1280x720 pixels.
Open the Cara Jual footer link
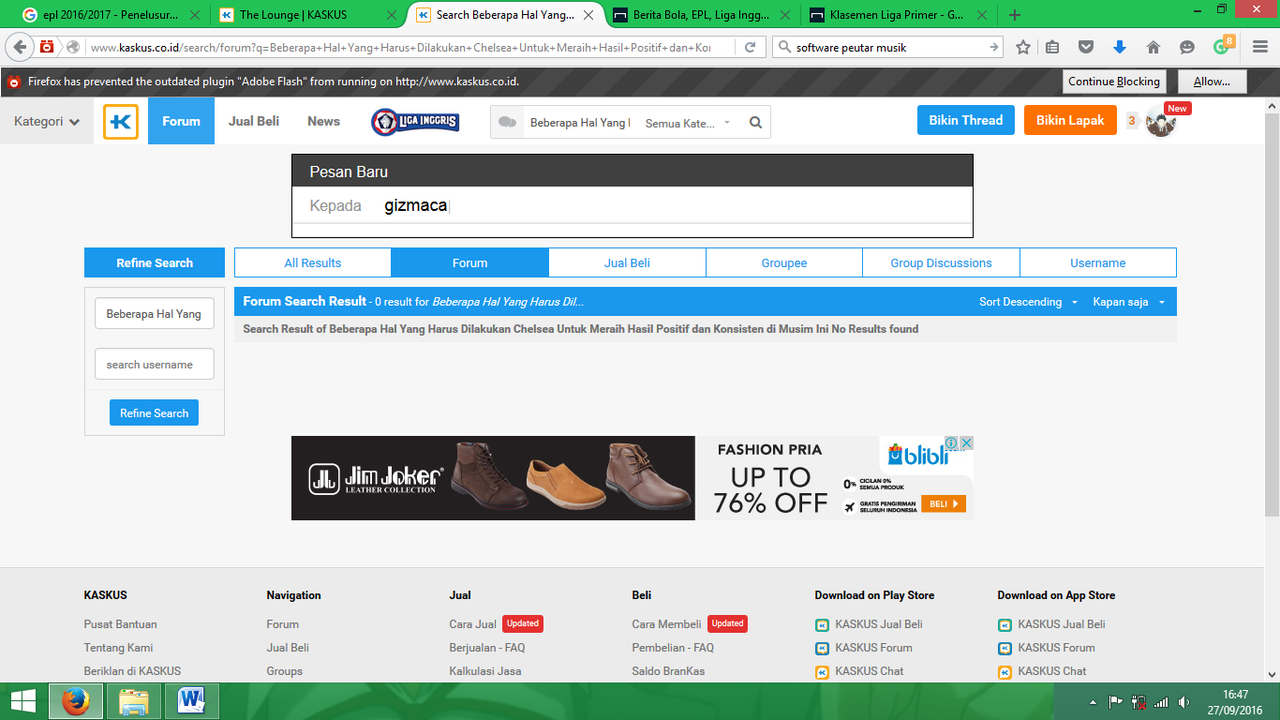[472, 624]
